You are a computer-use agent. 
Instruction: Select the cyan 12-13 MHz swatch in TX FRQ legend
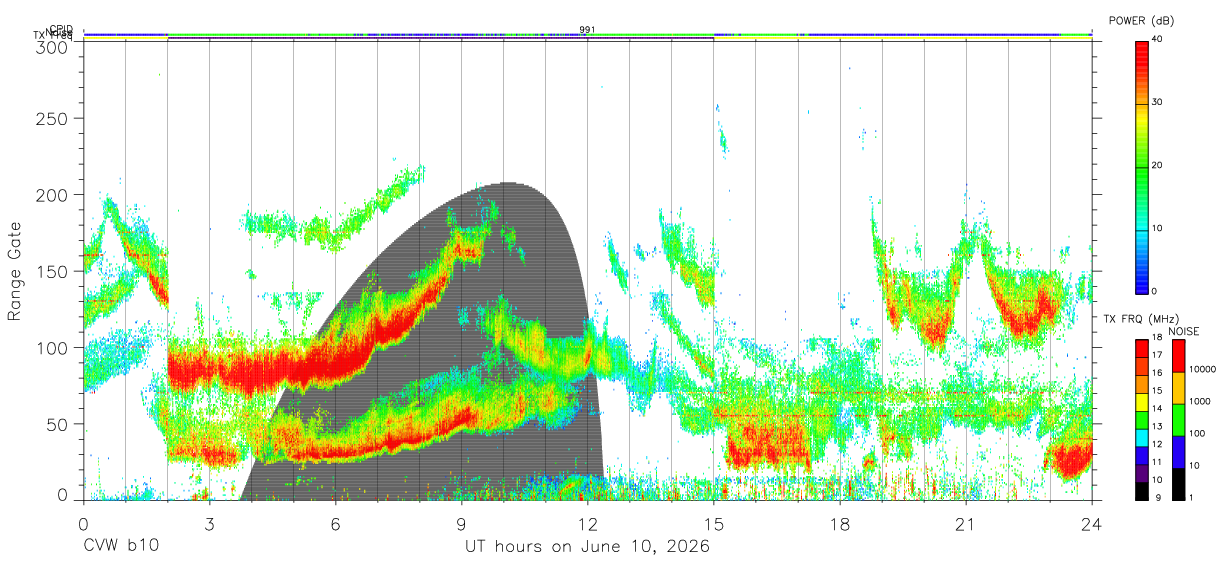(1141, 437)
